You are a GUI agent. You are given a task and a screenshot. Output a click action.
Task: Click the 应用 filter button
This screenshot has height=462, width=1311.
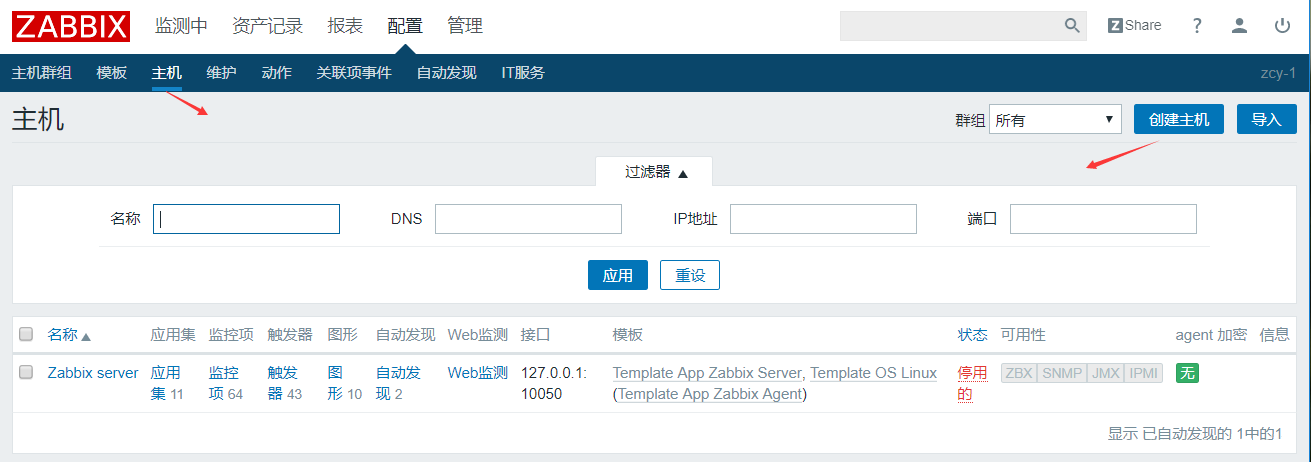pos(618,275)
